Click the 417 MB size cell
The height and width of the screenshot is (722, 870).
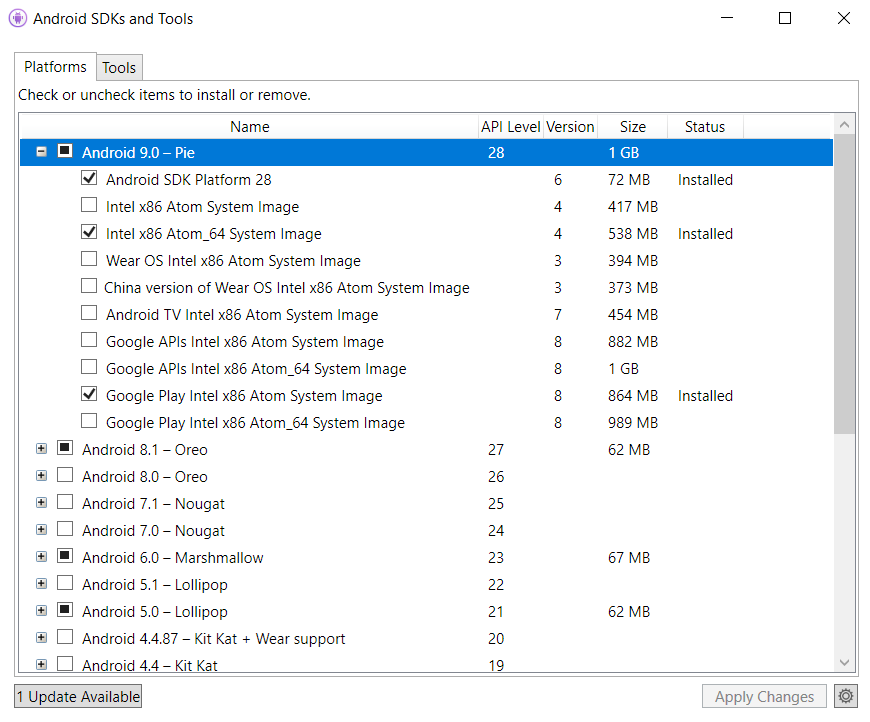coord(633,207)
